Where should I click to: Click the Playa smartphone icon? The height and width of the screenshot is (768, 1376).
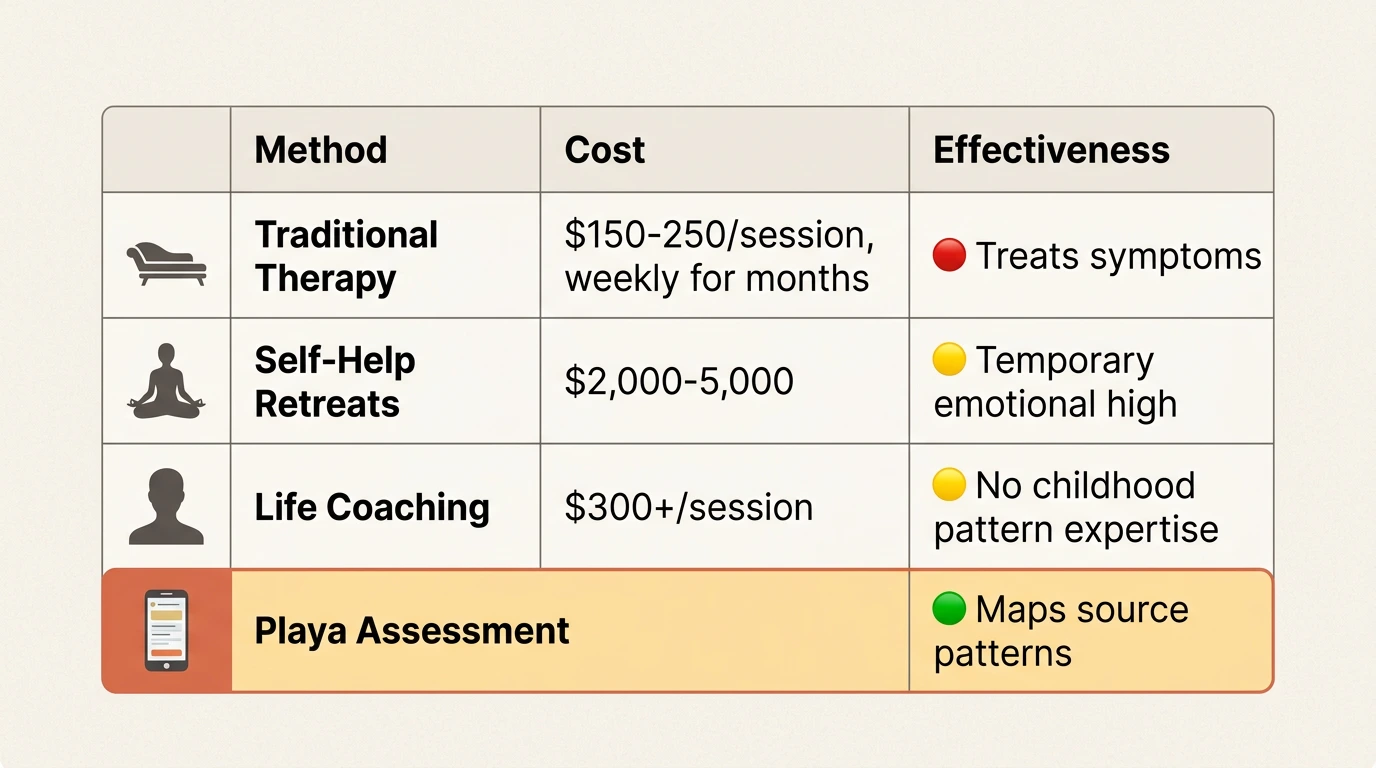(166, 630)
